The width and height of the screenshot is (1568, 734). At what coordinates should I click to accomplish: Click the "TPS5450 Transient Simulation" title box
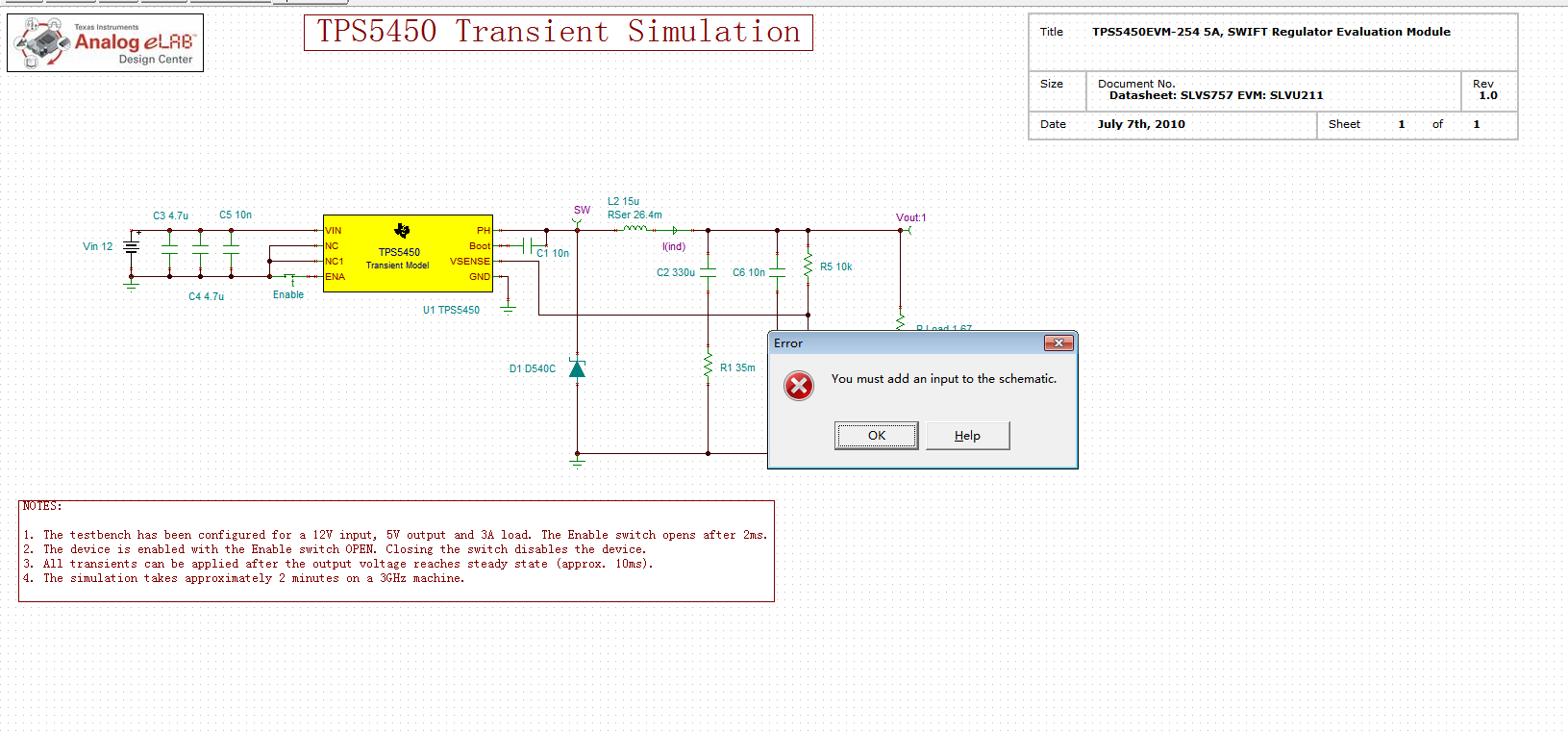(x=559, y=33)
